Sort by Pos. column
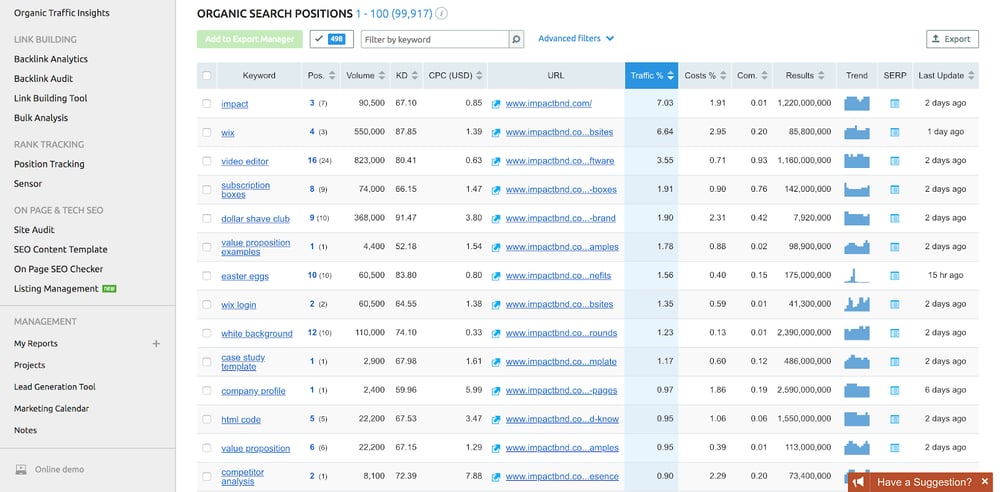This screenshot has height=492, width=1000. tap(321, 75)
